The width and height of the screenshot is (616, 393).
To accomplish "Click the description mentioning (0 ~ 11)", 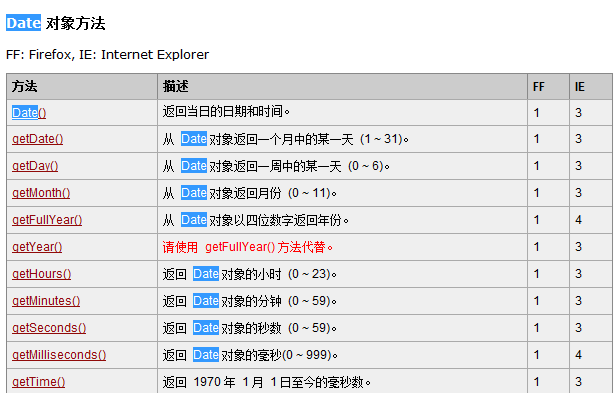I will pos(250,193).
